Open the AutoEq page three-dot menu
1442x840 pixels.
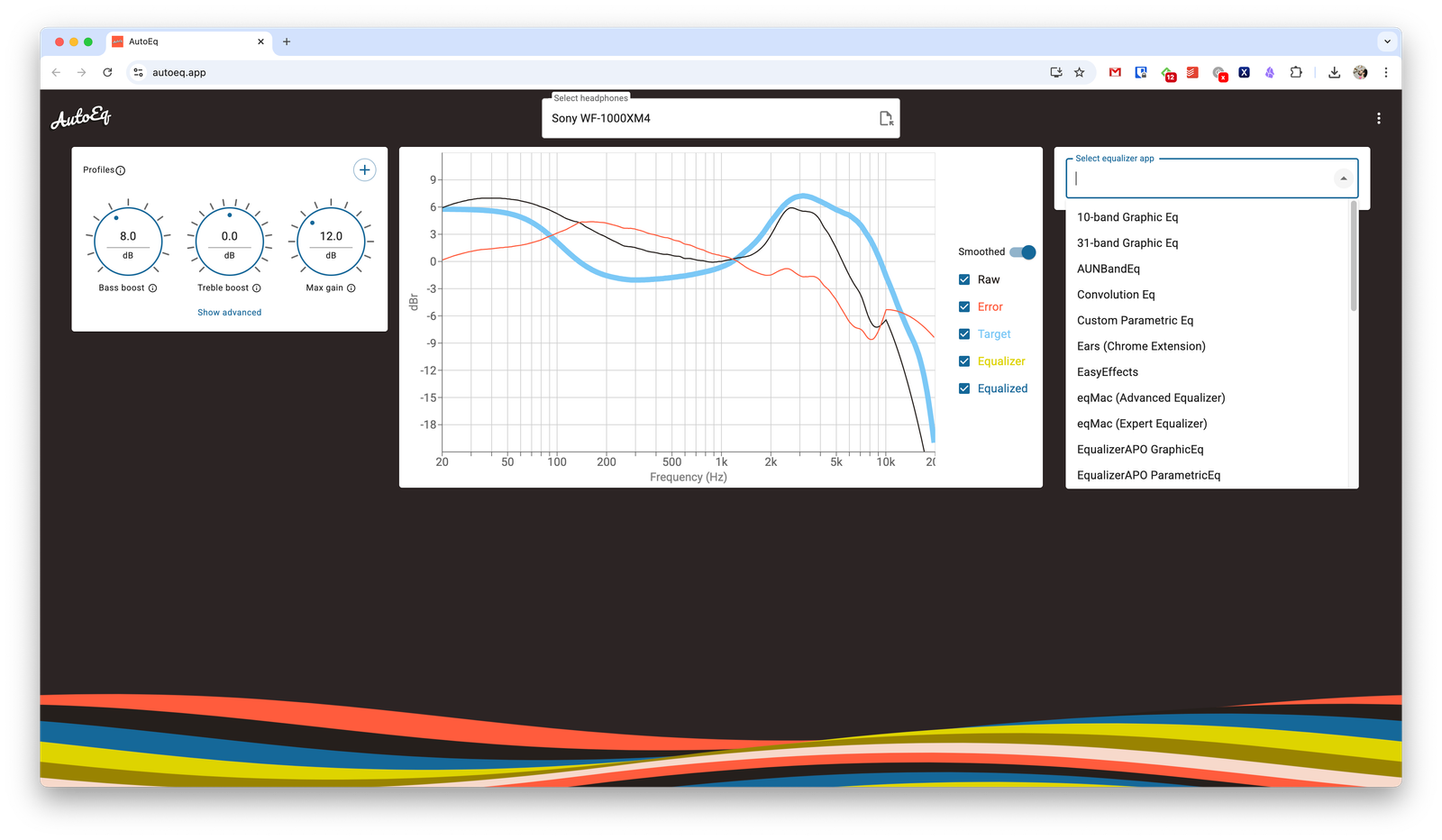click(x=1378, y=118)
